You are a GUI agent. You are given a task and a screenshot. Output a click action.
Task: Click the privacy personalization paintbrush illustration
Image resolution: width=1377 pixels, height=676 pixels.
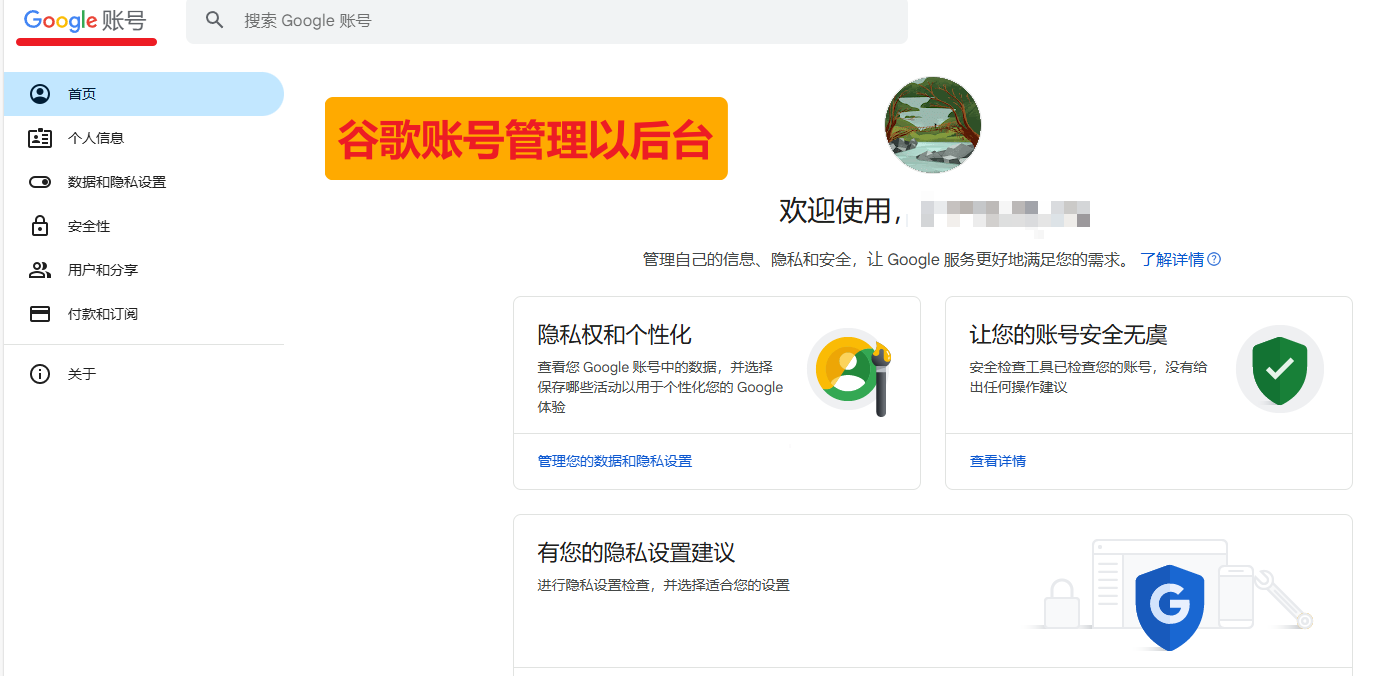tap(849, 371)
